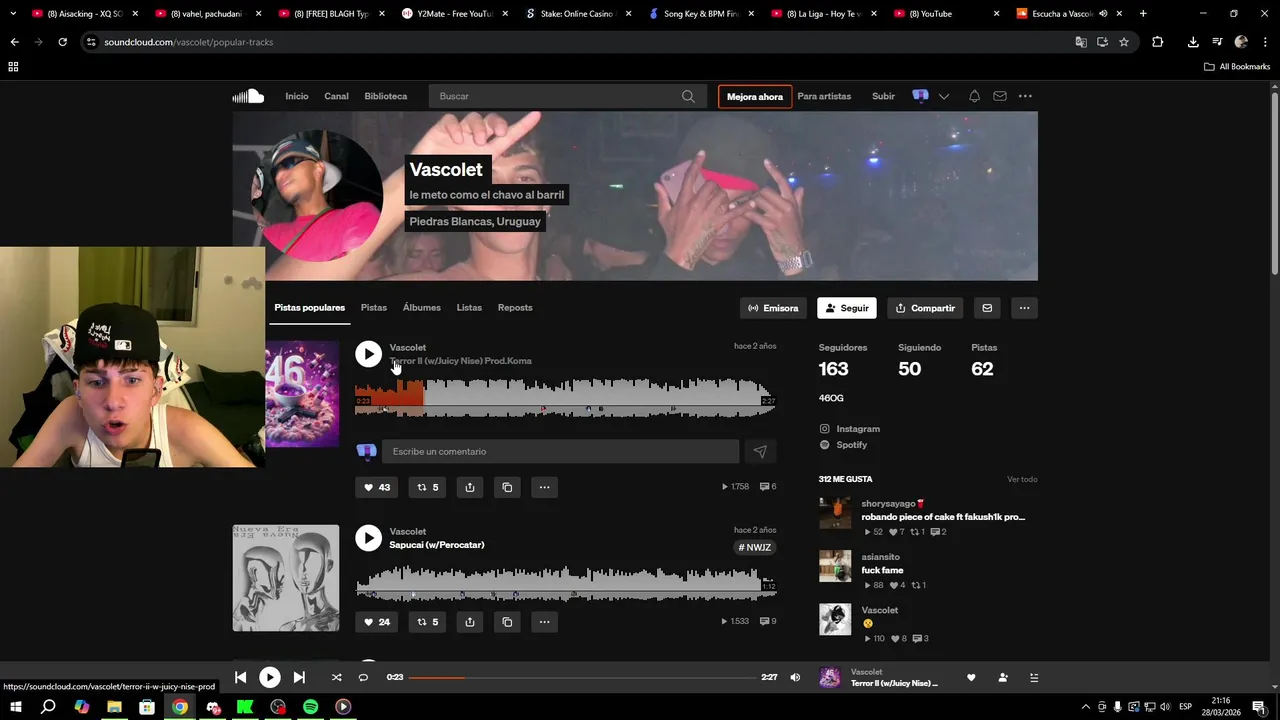Click Subir upload link

click(x=883, y=96)
